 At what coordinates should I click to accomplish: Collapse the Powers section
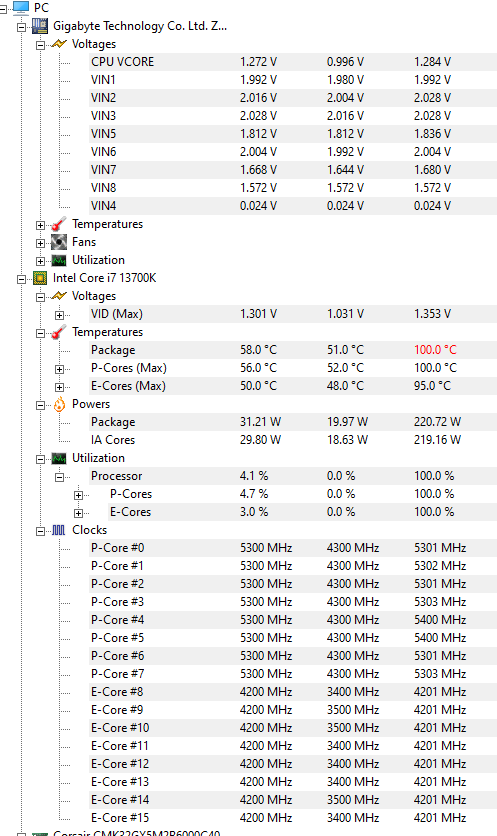(x=41, y=405)
